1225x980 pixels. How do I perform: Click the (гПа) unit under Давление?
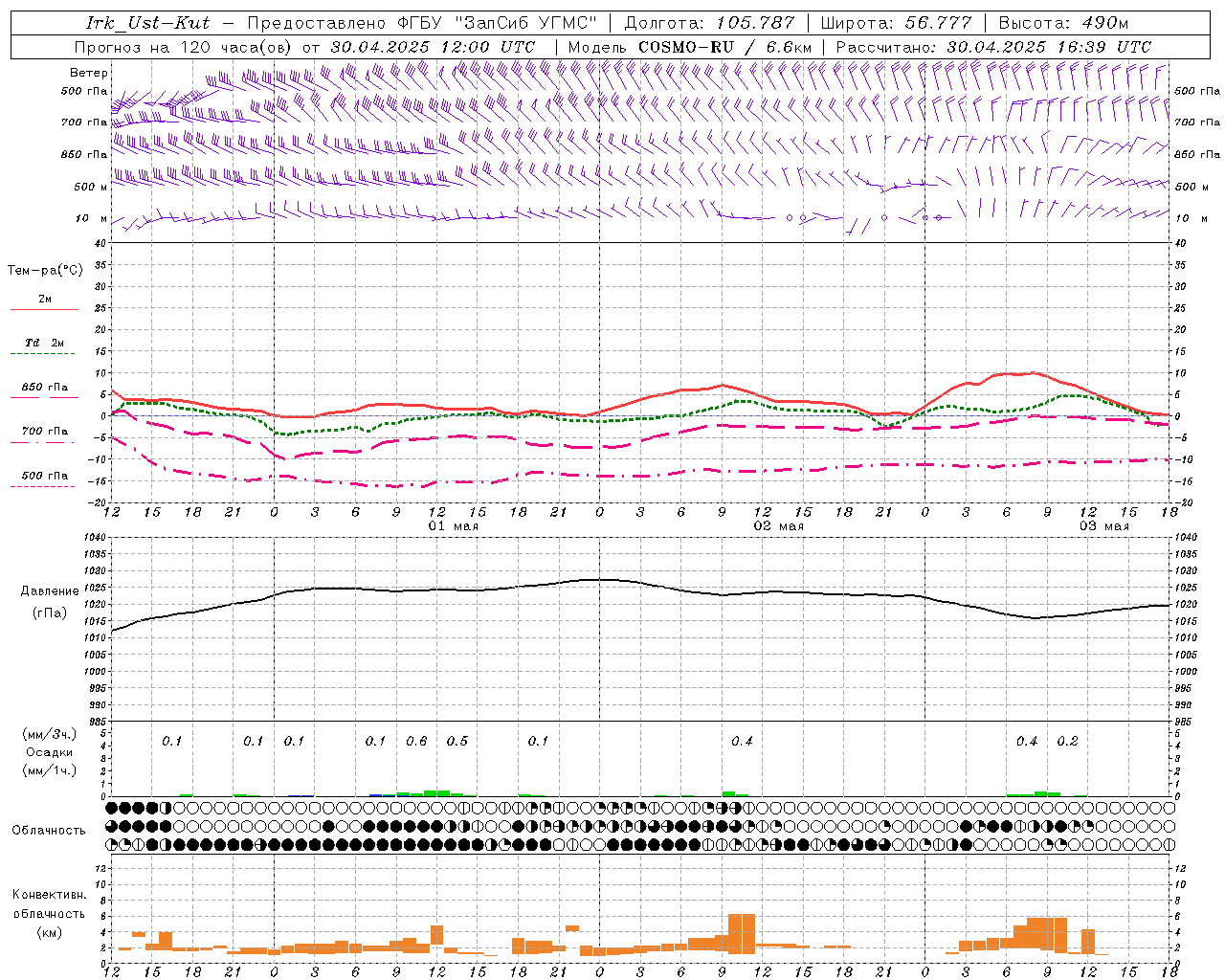click(50, 612)
